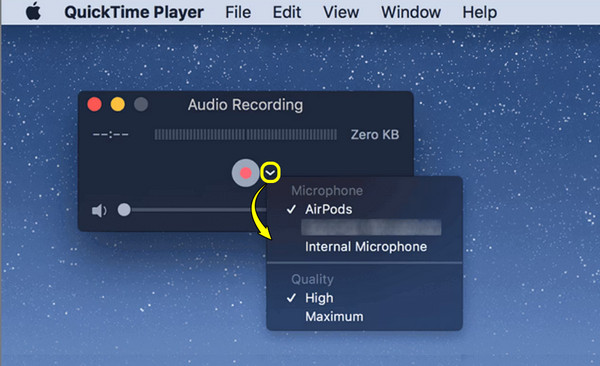
Task: Click the Zero KB file size label
Action: coord(375,135)
